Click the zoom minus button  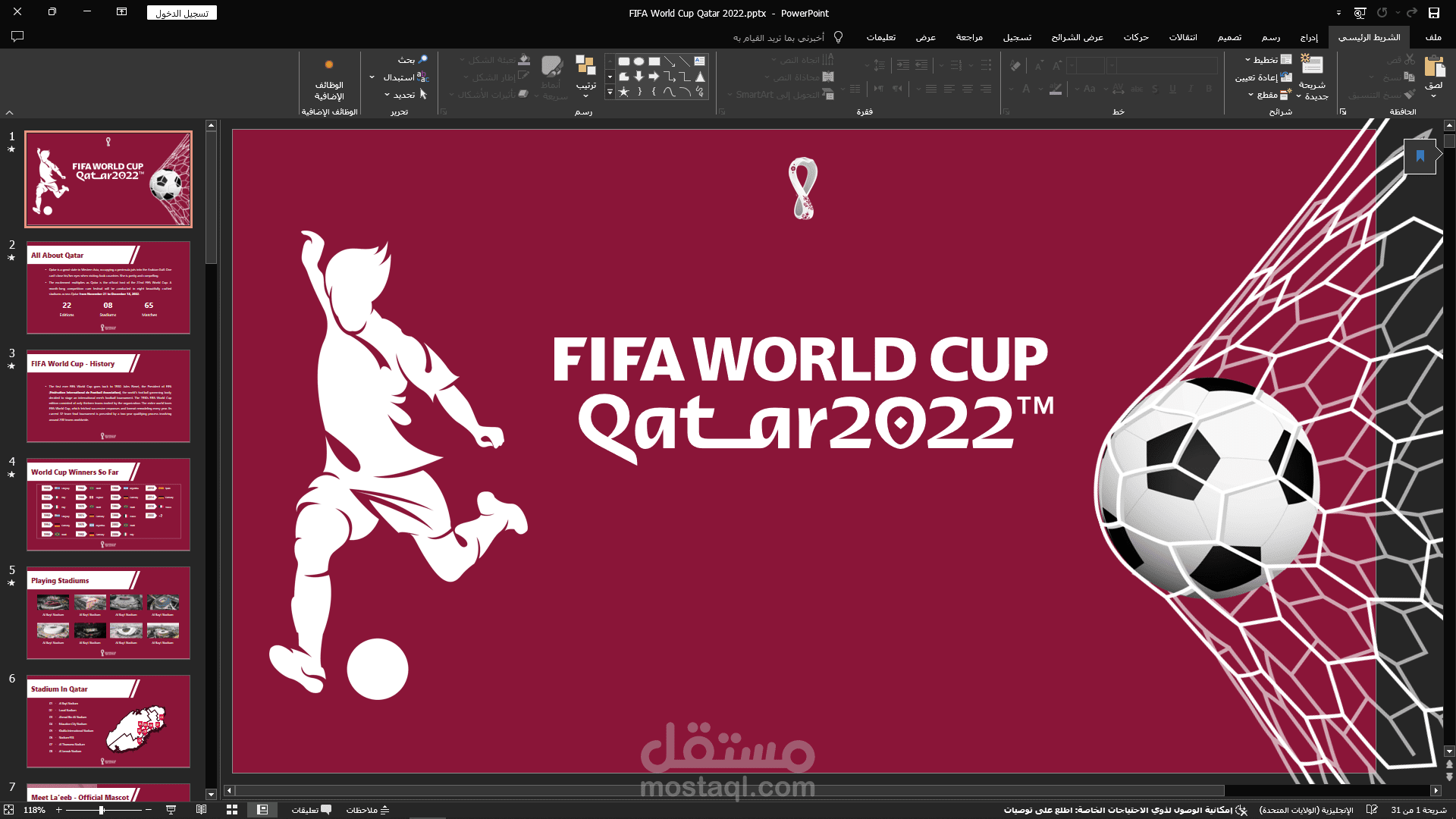coord(149,810)
